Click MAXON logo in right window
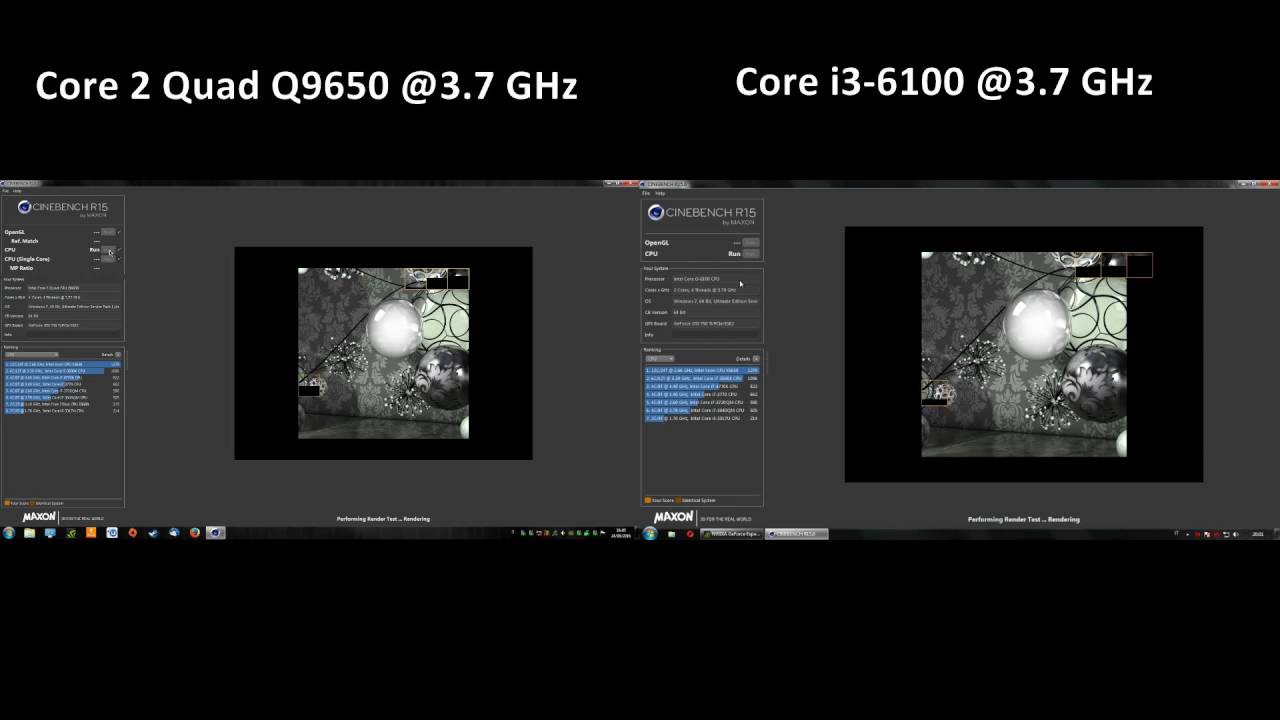 (673, 517)
